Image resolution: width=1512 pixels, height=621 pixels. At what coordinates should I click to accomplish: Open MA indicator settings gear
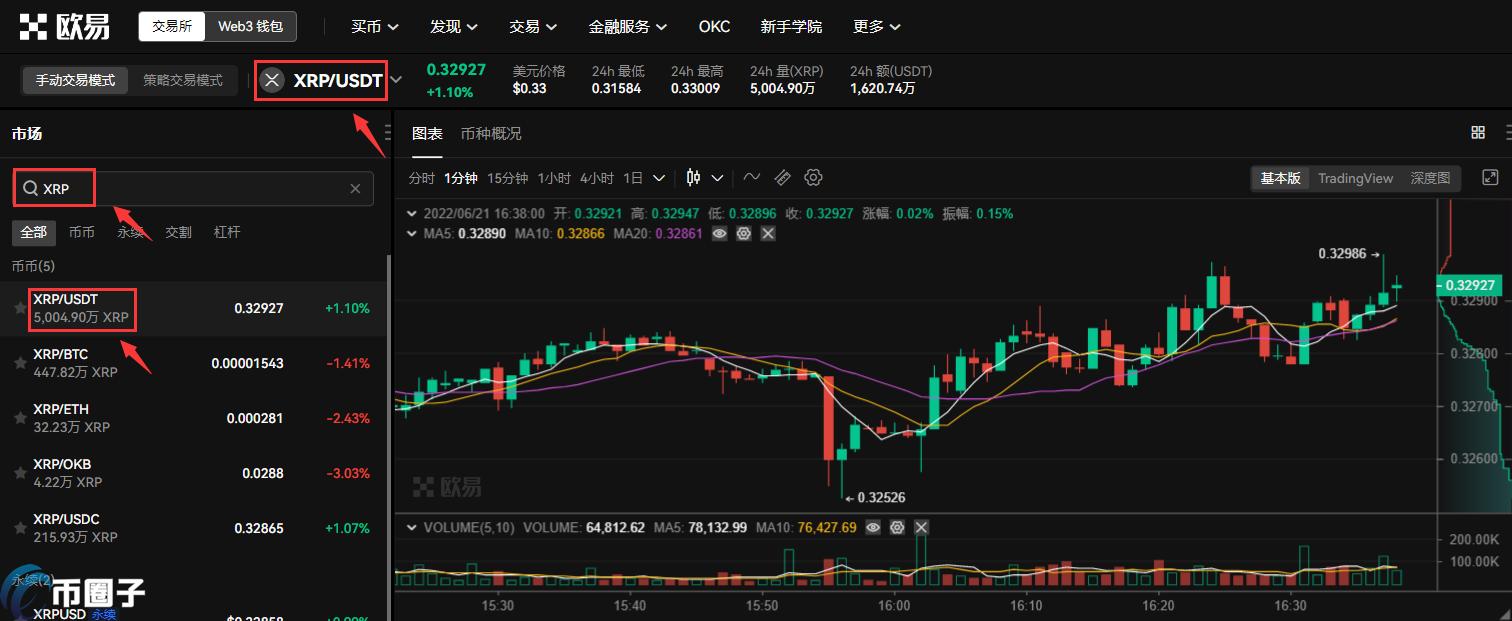click(x=744, y=233)
